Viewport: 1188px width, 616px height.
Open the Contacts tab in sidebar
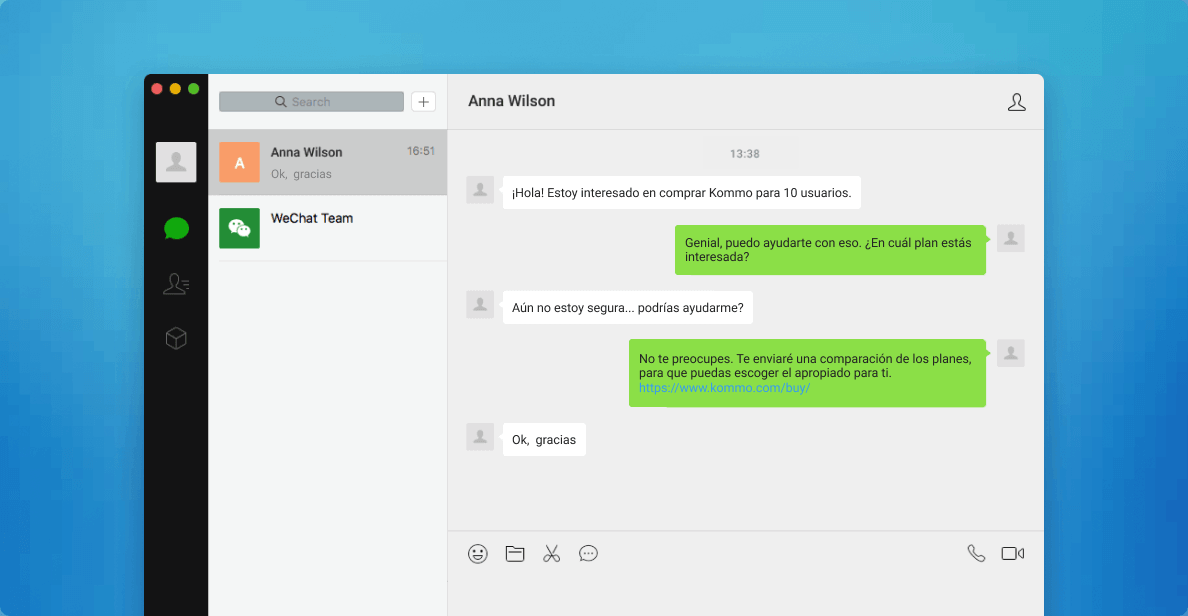pyautogui.click(x=176, y=285)
